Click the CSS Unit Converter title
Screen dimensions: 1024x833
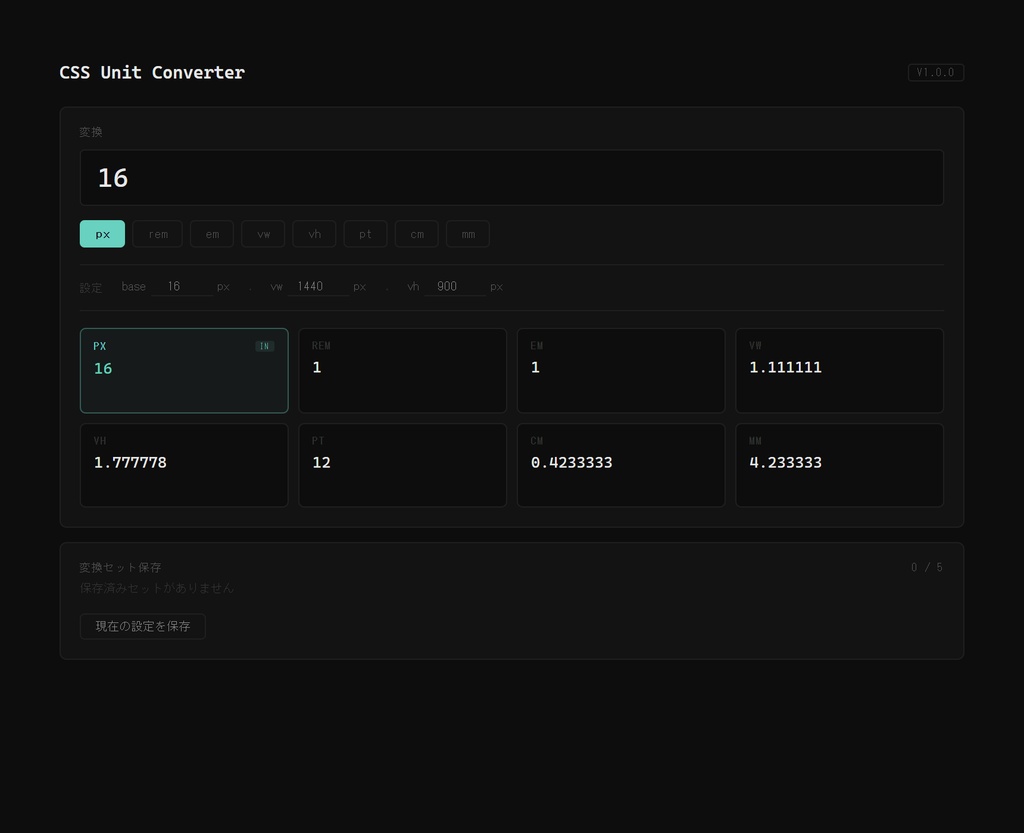152,72
